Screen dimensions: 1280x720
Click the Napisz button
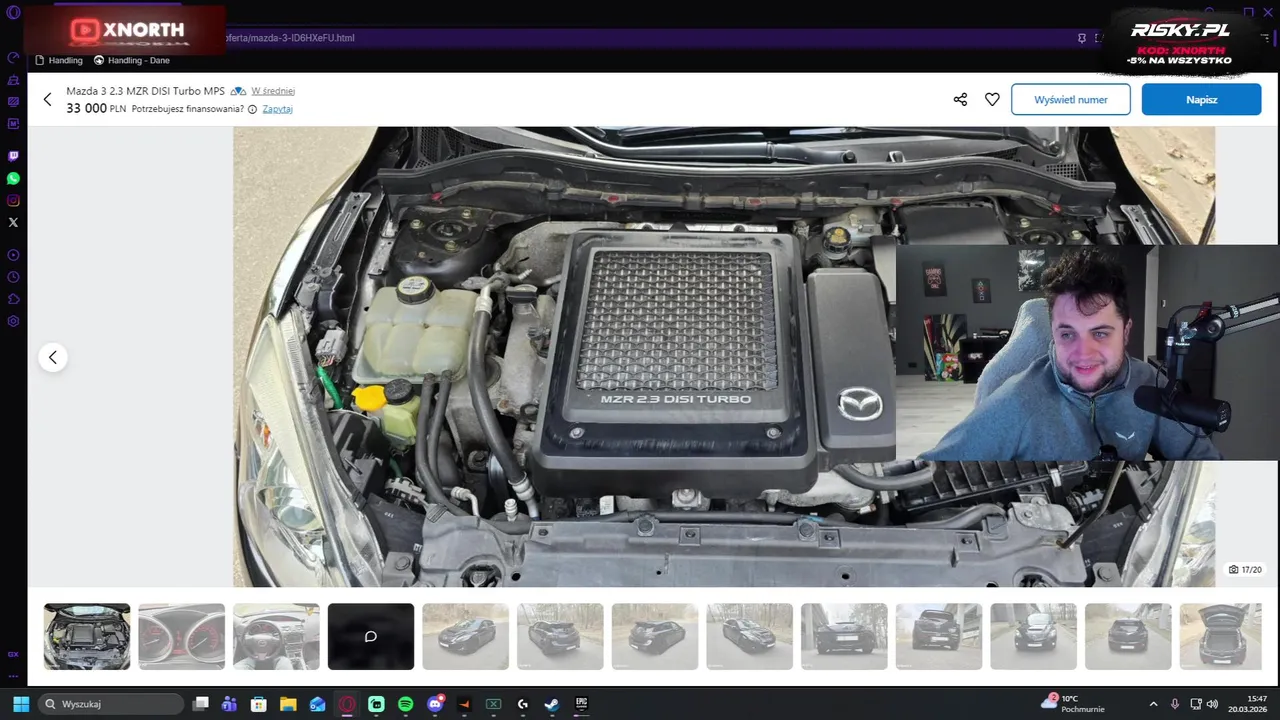1201,99
